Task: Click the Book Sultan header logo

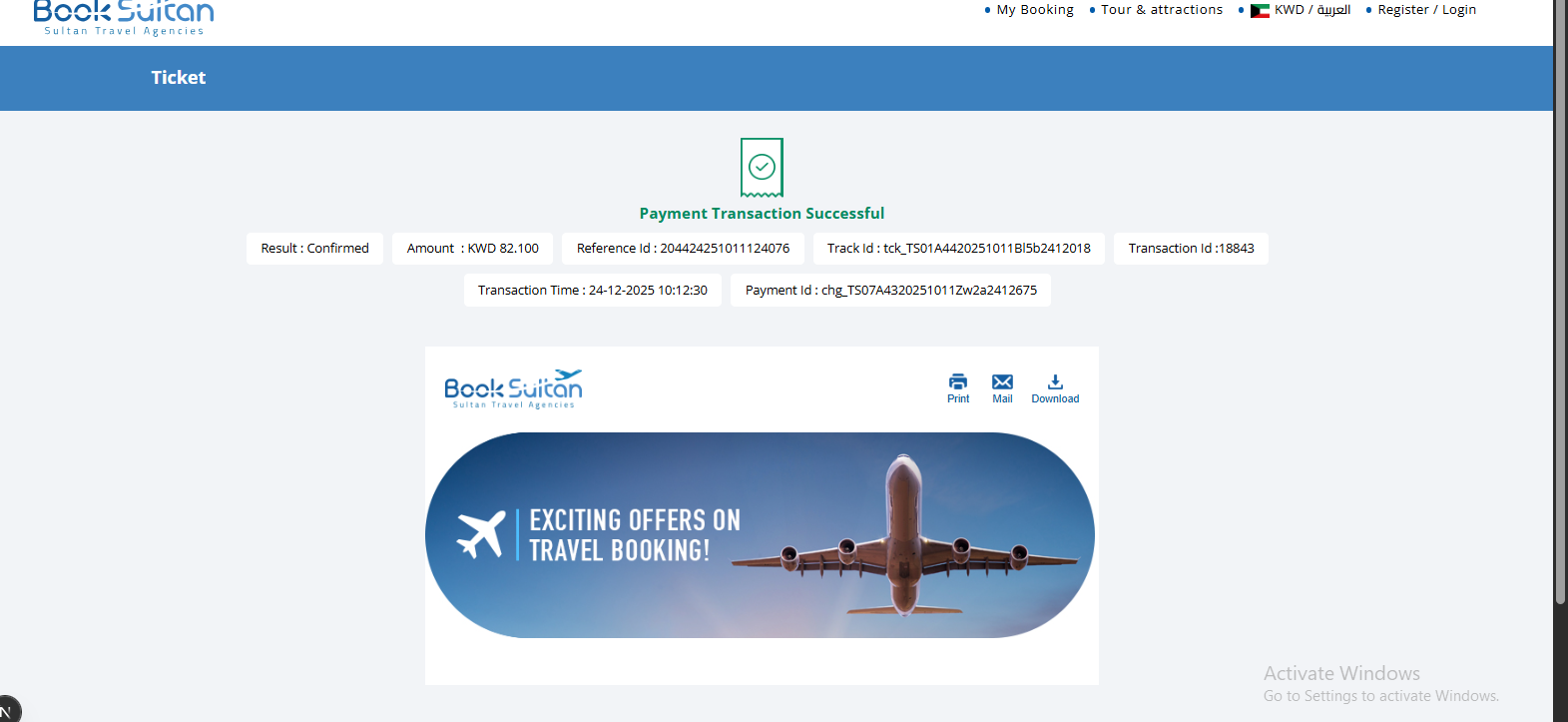Action: point(124,16)
